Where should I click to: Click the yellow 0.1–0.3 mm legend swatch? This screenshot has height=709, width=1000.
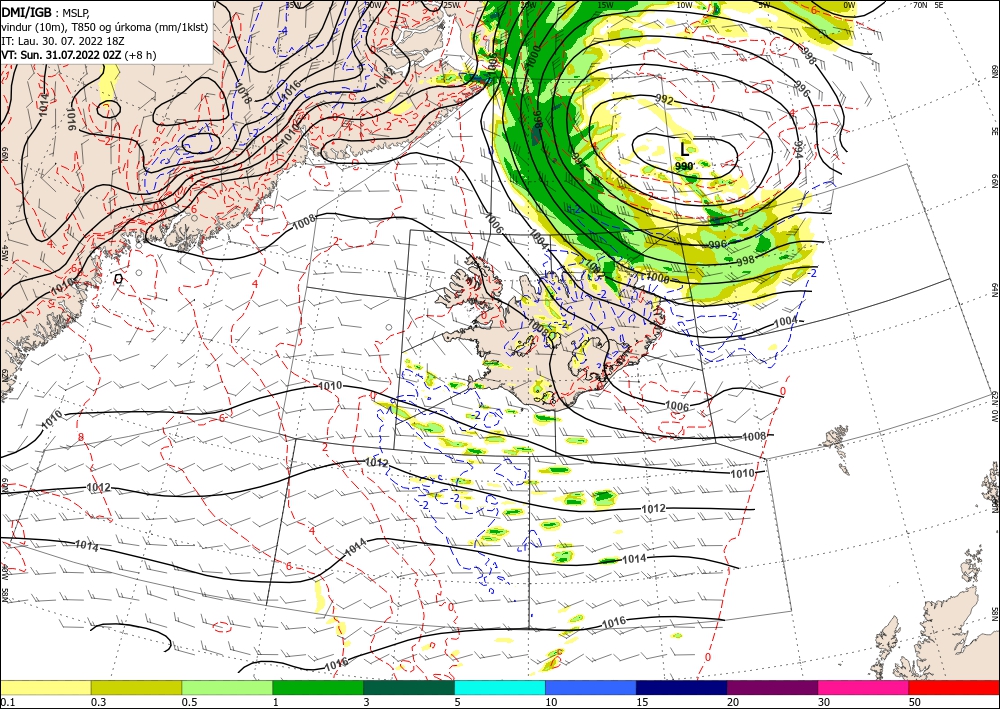pyautogui.click(x=46, y=687)
